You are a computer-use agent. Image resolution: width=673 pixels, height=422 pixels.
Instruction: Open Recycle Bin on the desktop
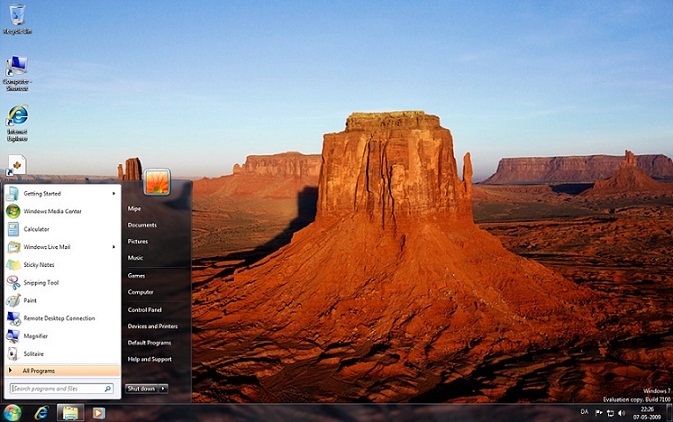(17, 15)
